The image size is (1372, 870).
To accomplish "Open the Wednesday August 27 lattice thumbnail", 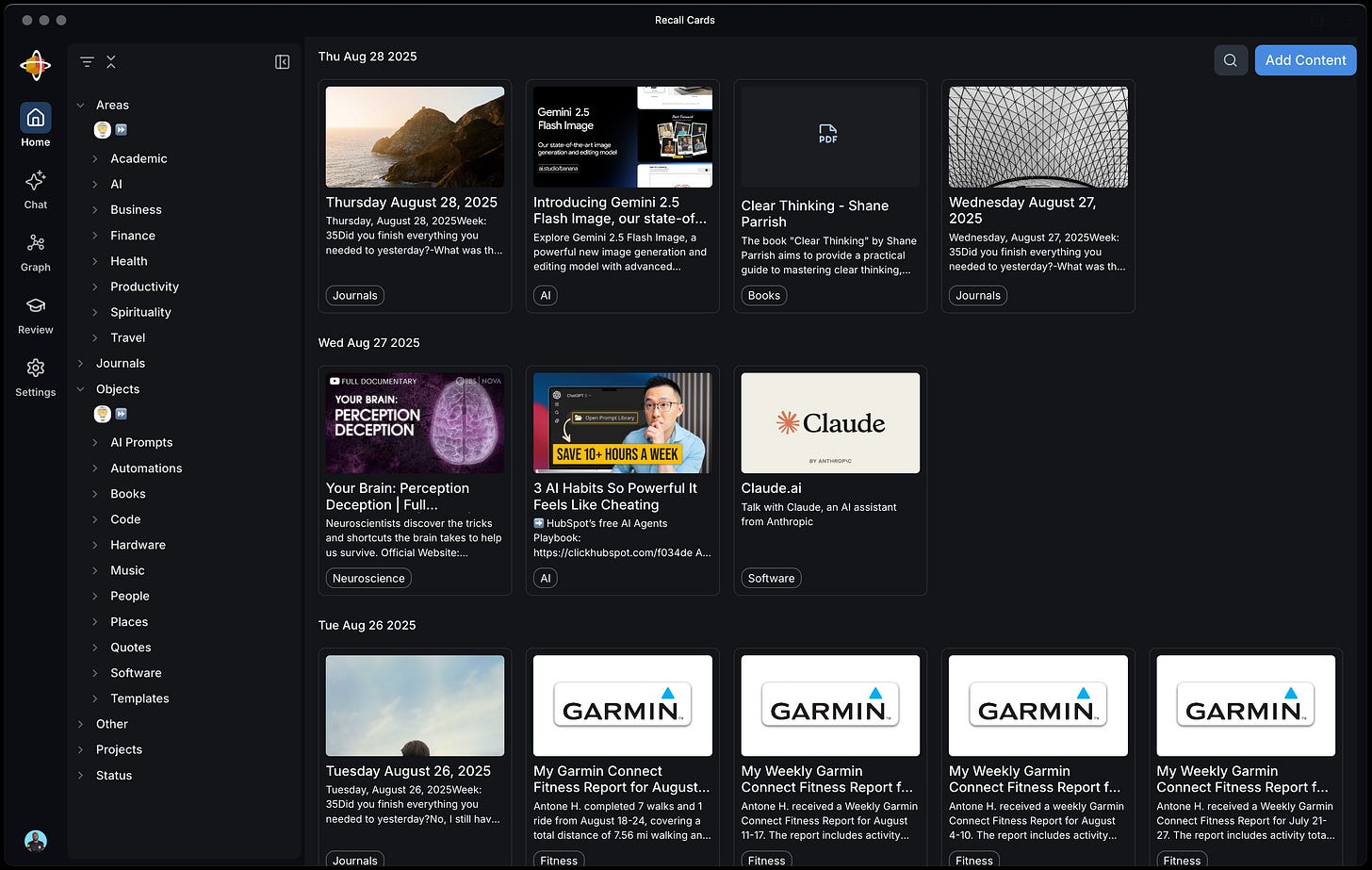I will [1038, 137].
